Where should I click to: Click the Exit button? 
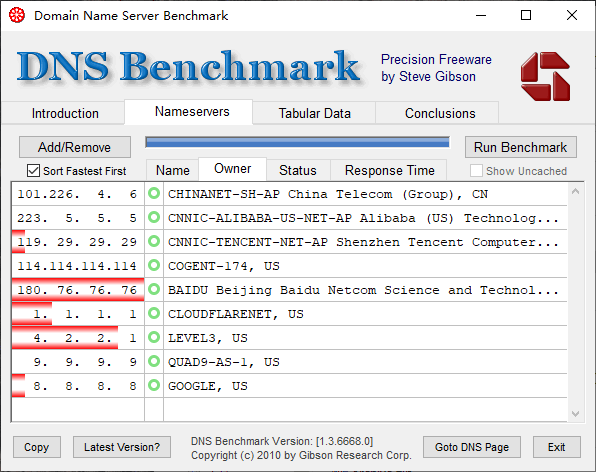556,447
